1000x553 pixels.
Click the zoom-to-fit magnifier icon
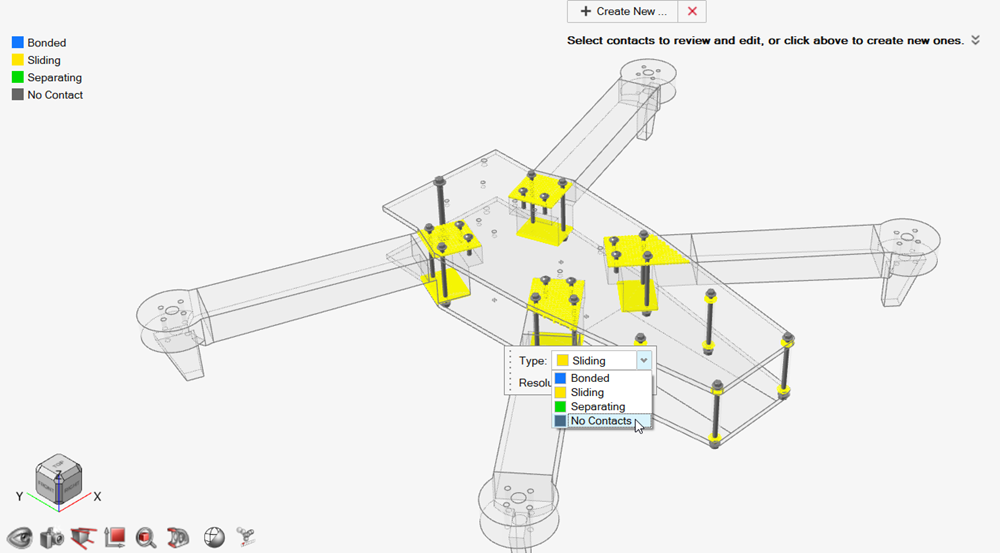point(146,537)
